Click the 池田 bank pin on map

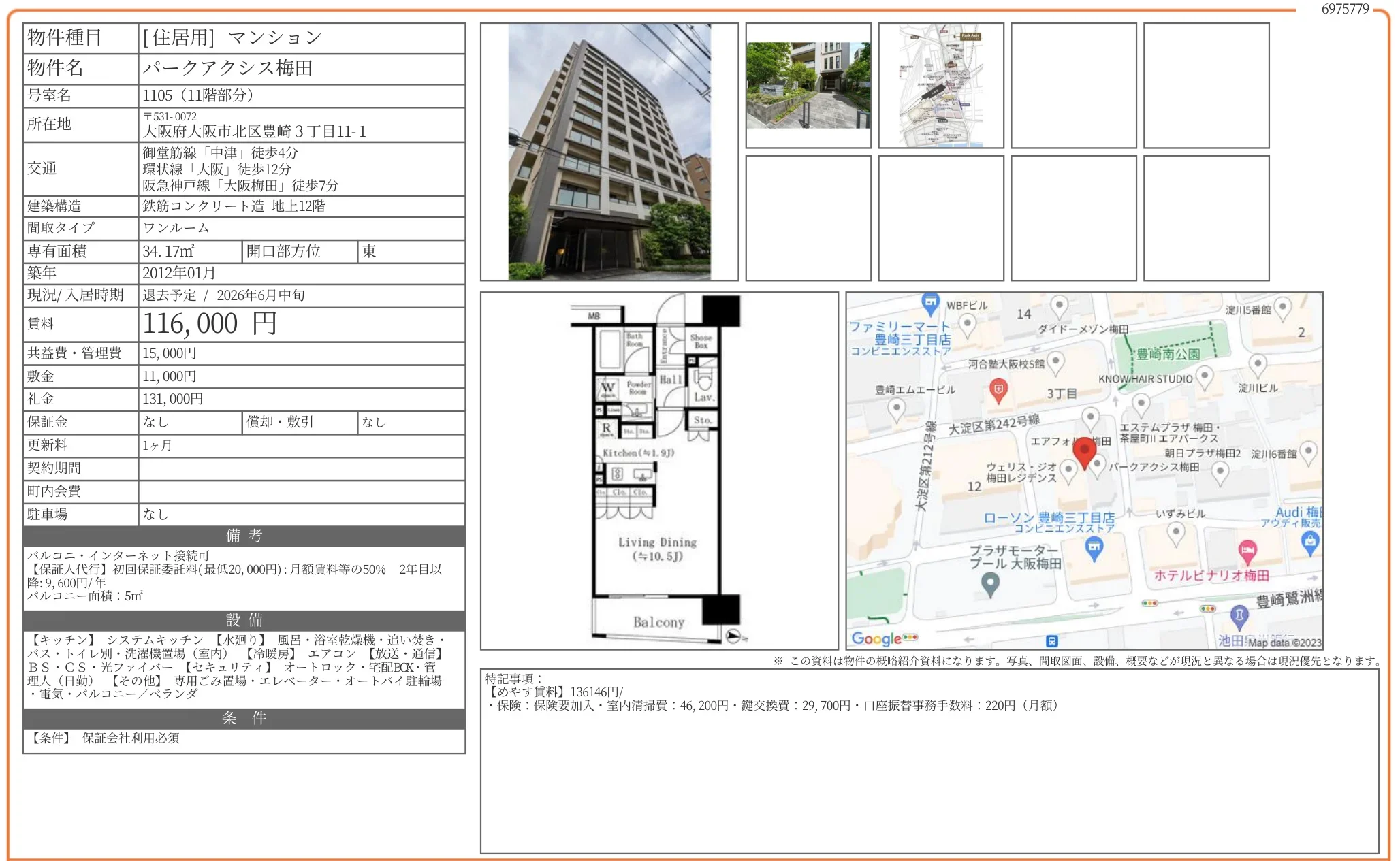[1239, 617]
